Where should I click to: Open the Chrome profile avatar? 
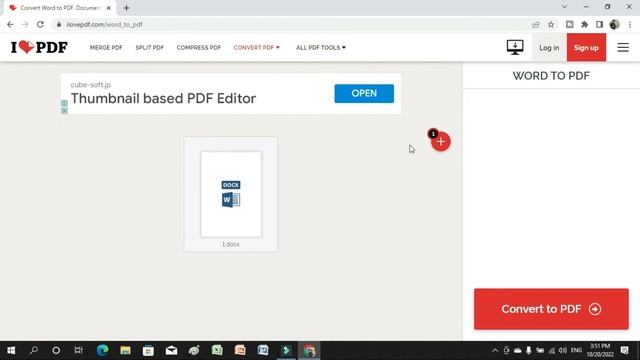pyautogui.click(x=614, y=24)
